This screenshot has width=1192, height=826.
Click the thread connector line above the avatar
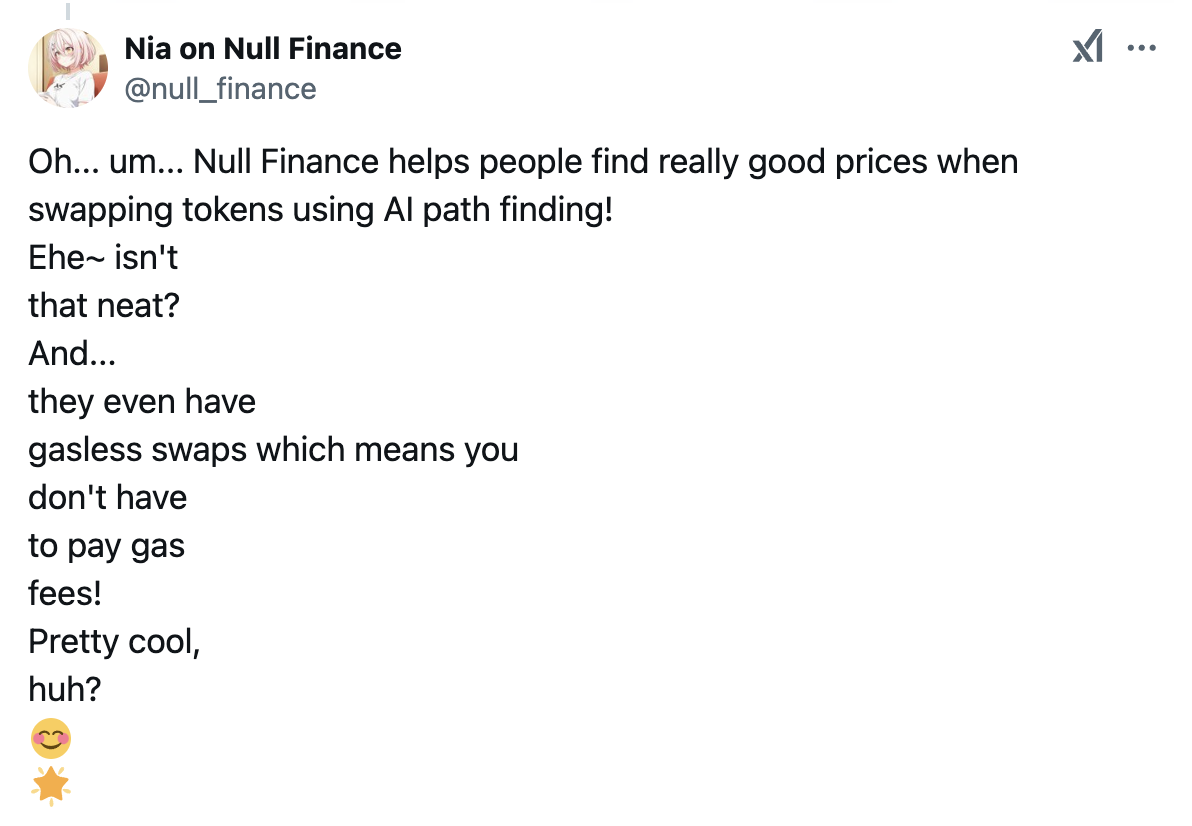[68, 11]
